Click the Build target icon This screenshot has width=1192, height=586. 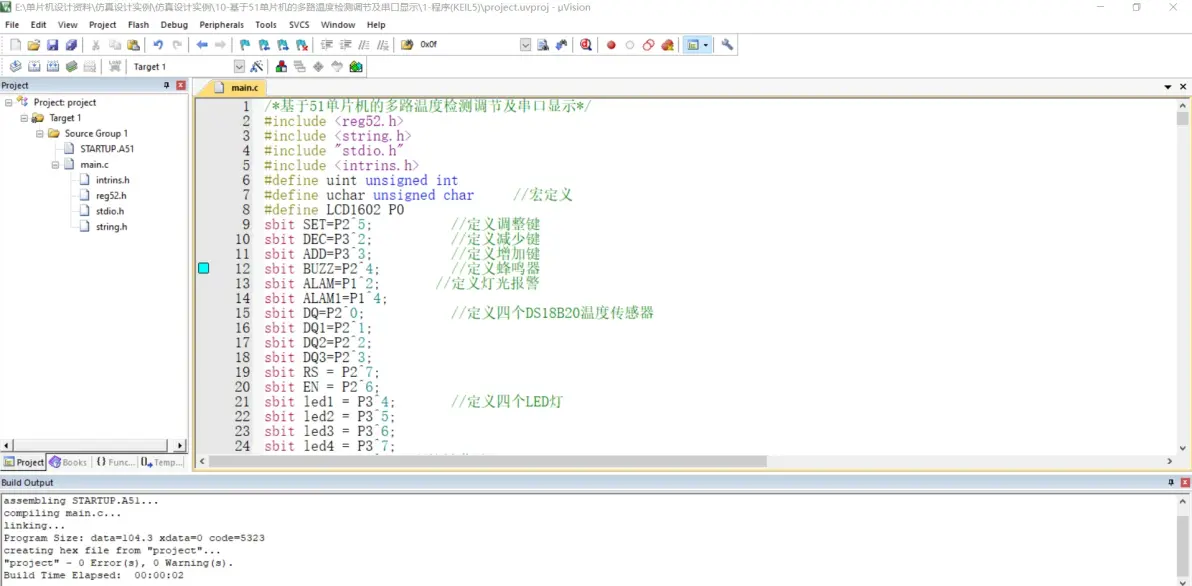34,67
